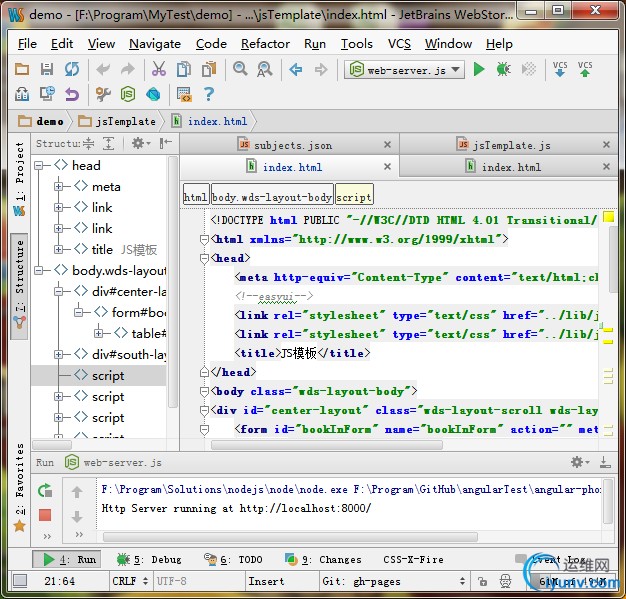The width and height of the screenshot is (626, 599).
Task: Open the 6: TODO tool window button
Action: 233,559
